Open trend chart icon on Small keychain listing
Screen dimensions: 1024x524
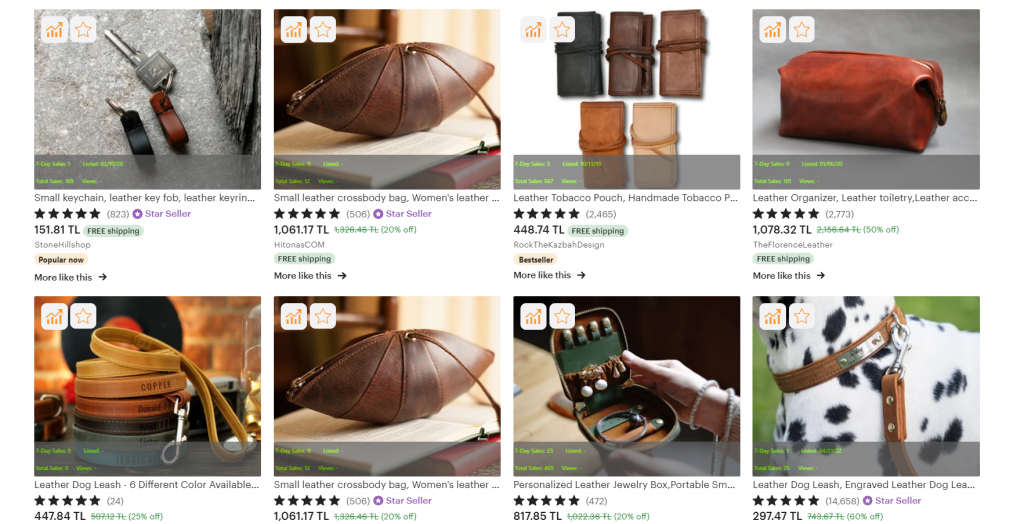[54, 30]
